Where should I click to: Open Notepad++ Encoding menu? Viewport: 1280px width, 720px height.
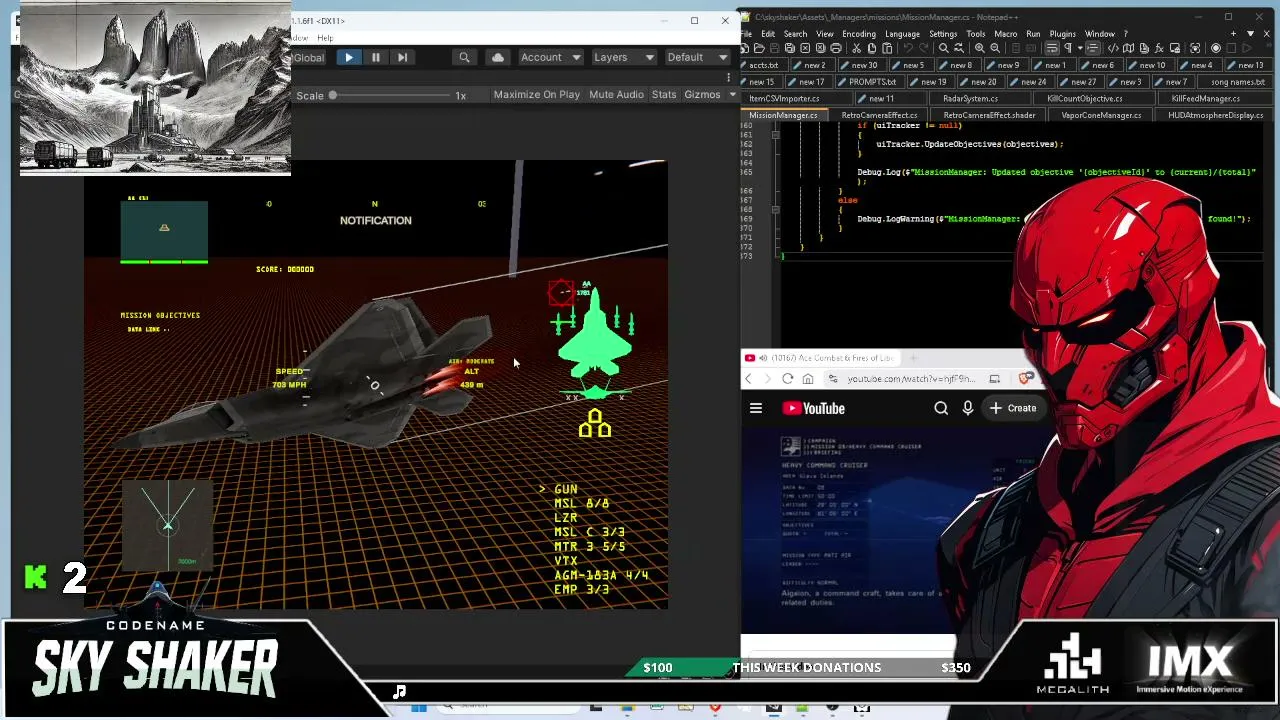point(858,34)
